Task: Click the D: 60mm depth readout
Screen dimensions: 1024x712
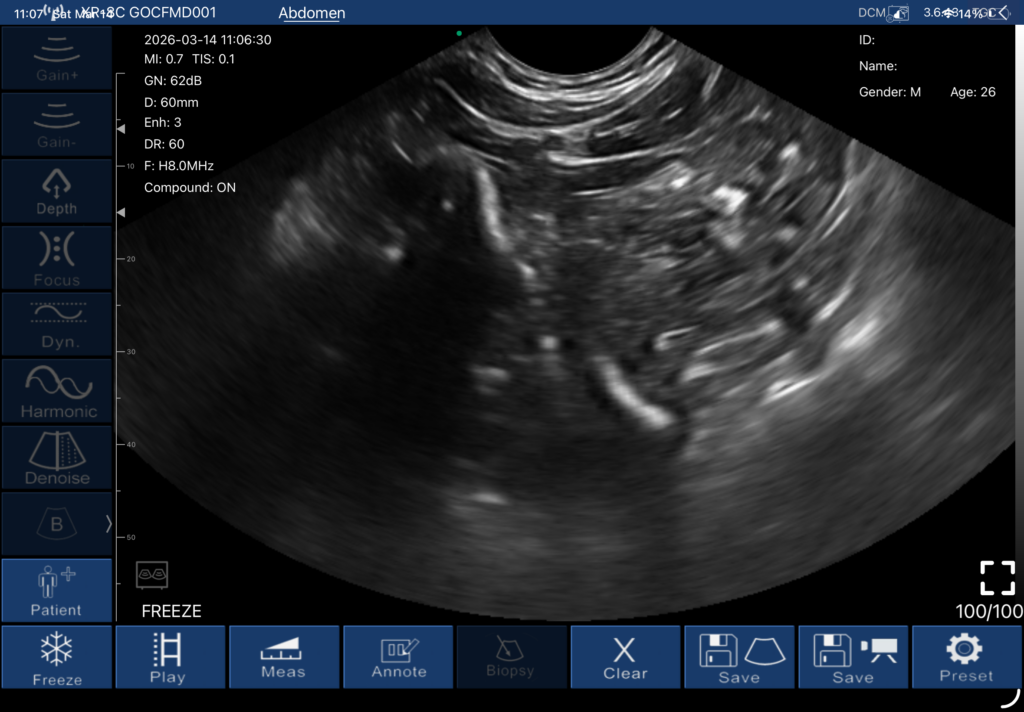Action: point(171,103)
